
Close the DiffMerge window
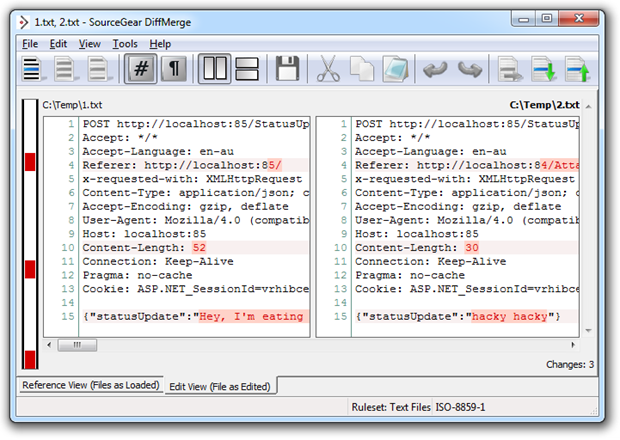pos(579,19)
